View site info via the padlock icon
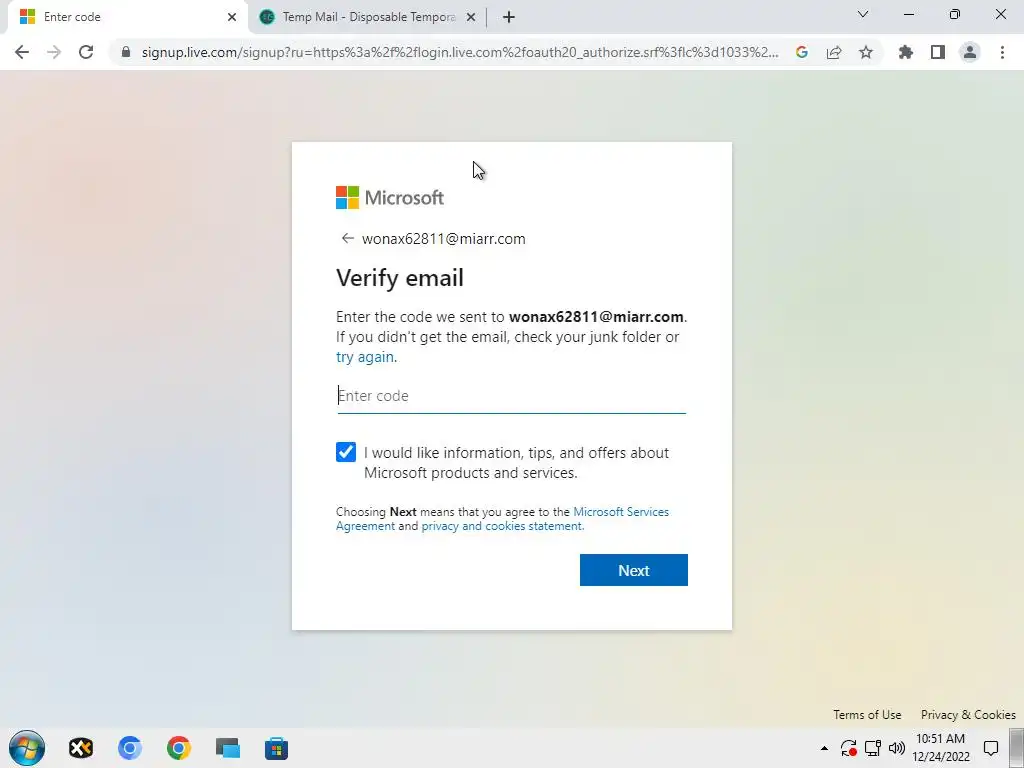Viewport: 1024px width, 768px height. (x=126, y=52)
